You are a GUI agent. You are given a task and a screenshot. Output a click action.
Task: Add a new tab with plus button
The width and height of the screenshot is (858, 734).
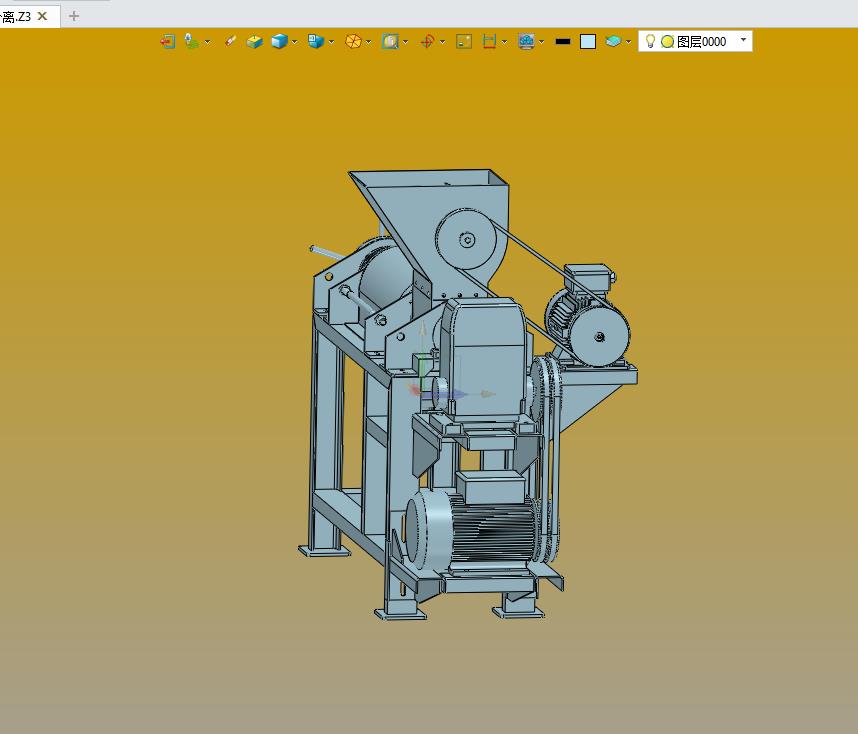click(74, 16)
